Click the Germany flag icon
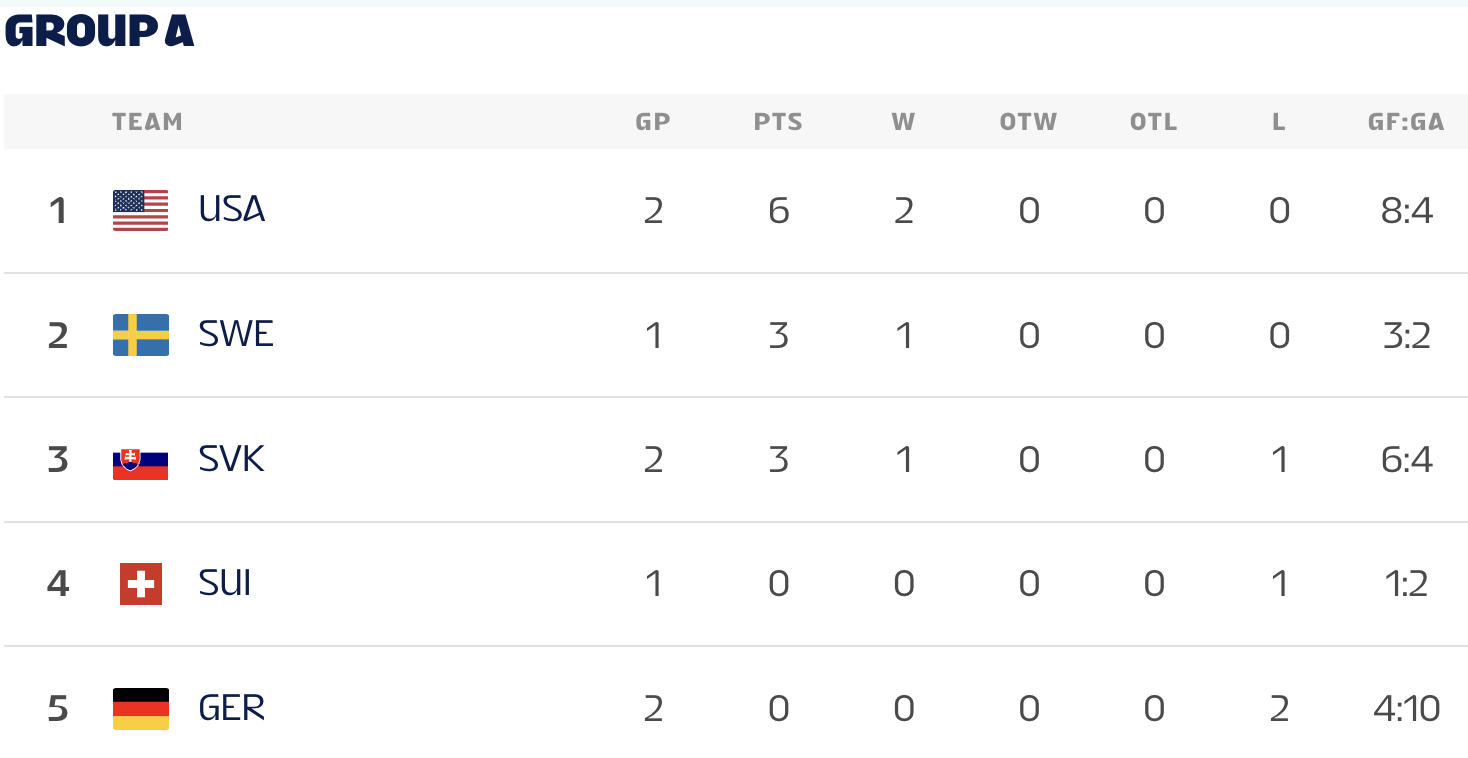 (140, 709)
